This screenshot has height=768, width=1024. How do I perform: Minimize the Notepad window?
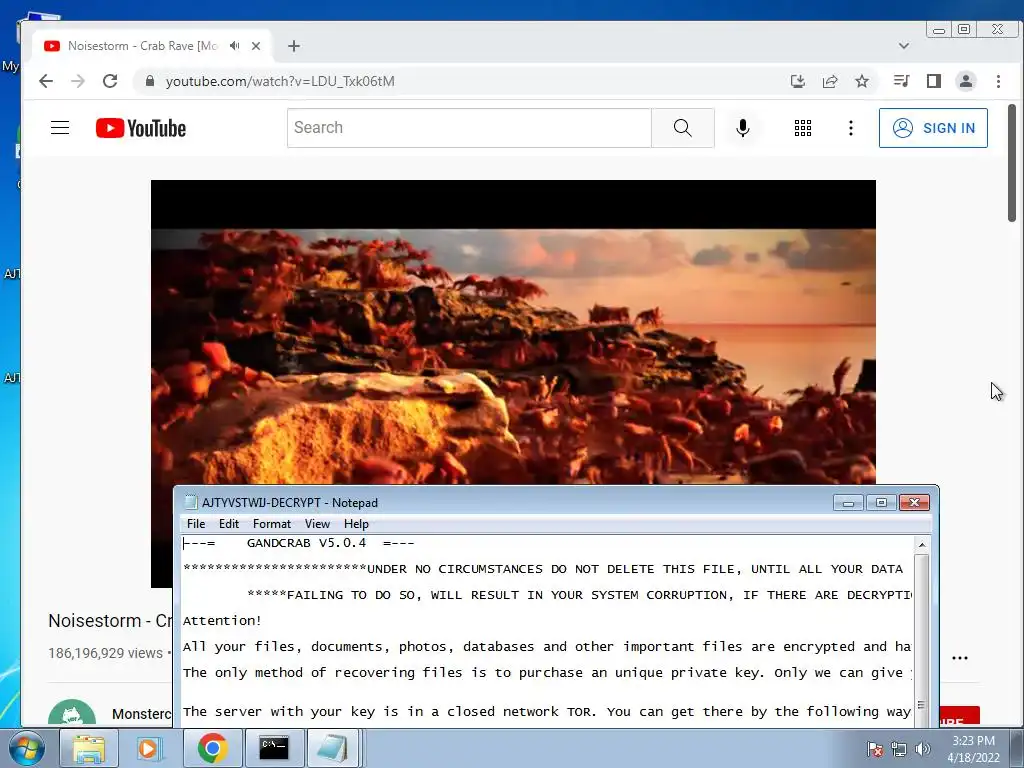click(848, 502)
